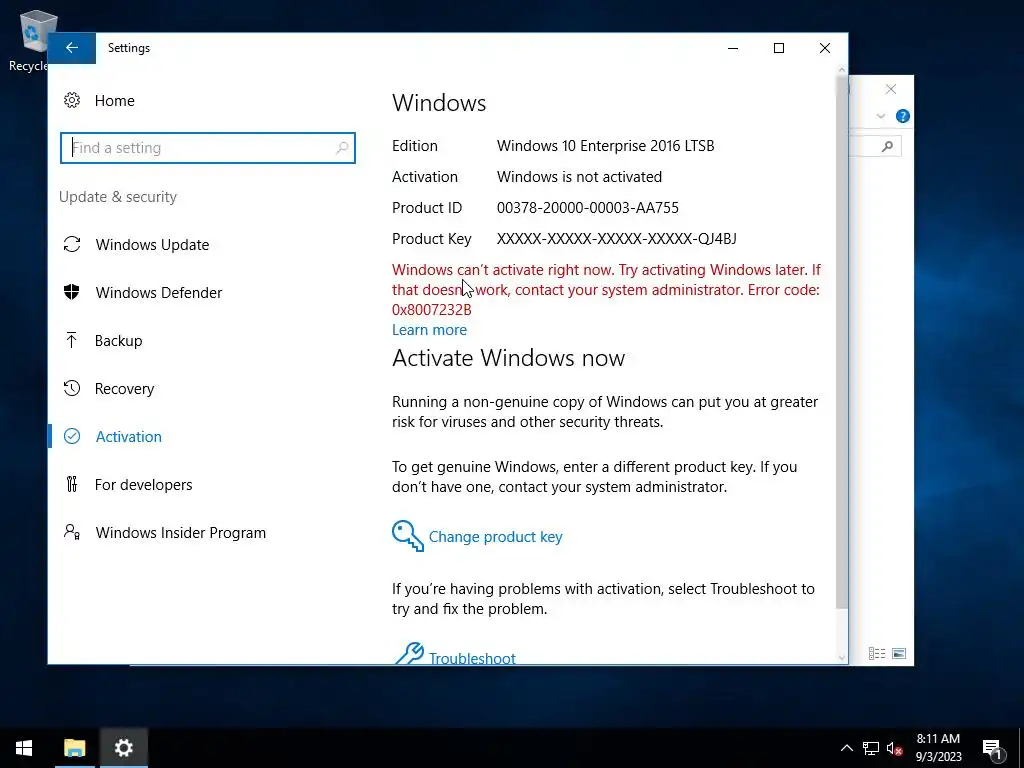Screen dimensions: 1024x768
Task: Click search magnifier in background Explorer window
Action: tap(887, 146)
